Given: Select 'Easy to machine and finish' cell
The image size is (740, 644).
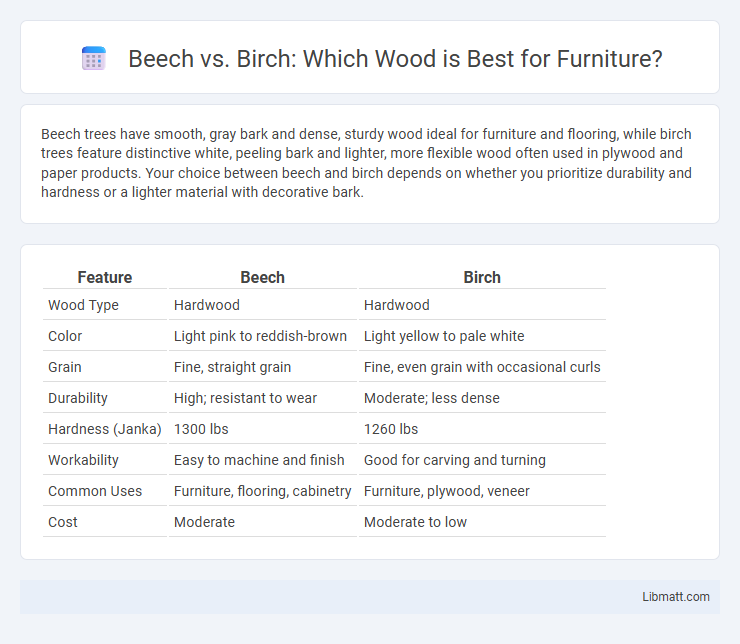Looking at the screenshot, I should (x=259, y=460).
